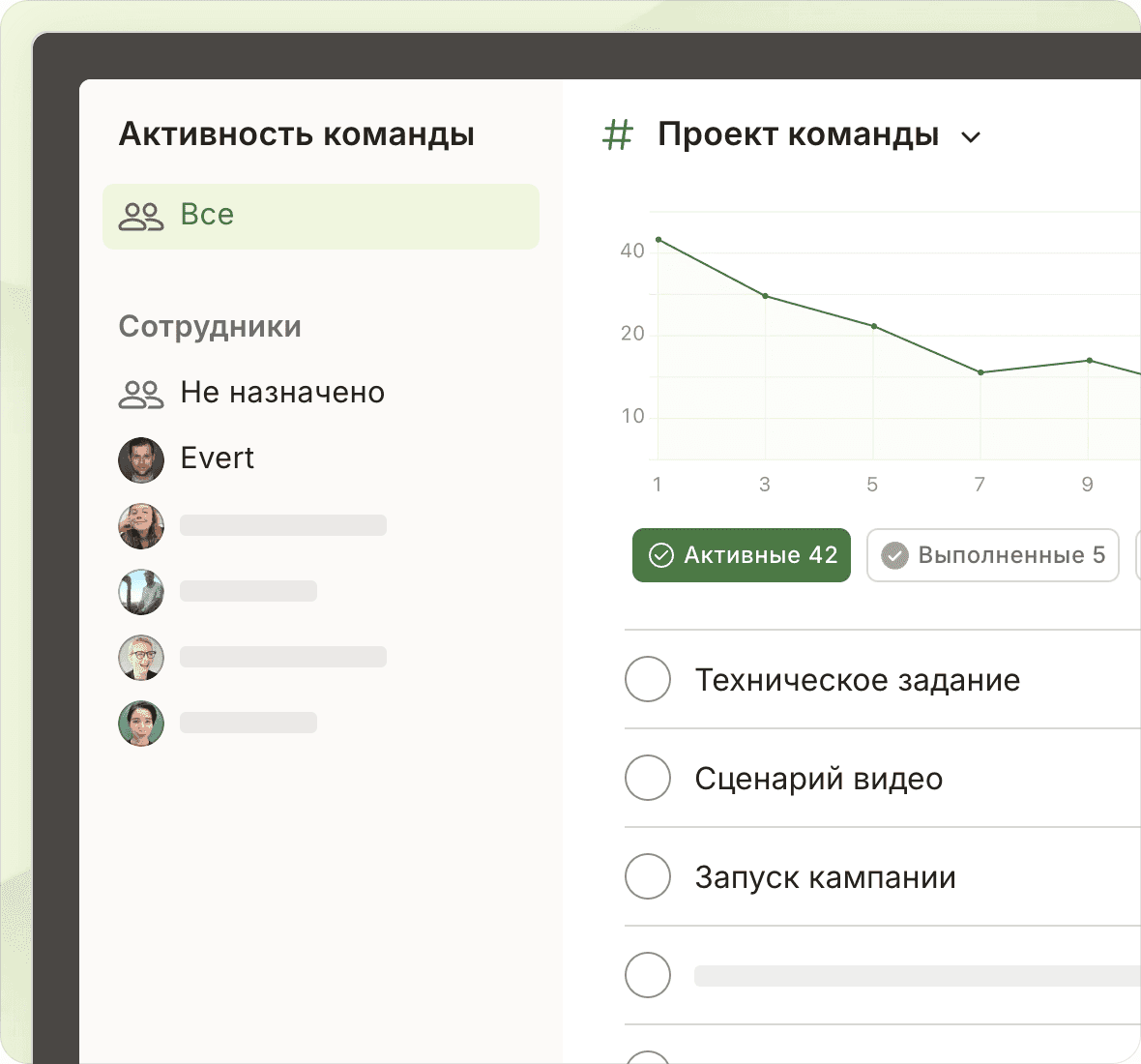The height and width of the screenshot is (1064, 1141).
Task: Click the avatar of person wearing glasses
Action: tap(141, 658)
